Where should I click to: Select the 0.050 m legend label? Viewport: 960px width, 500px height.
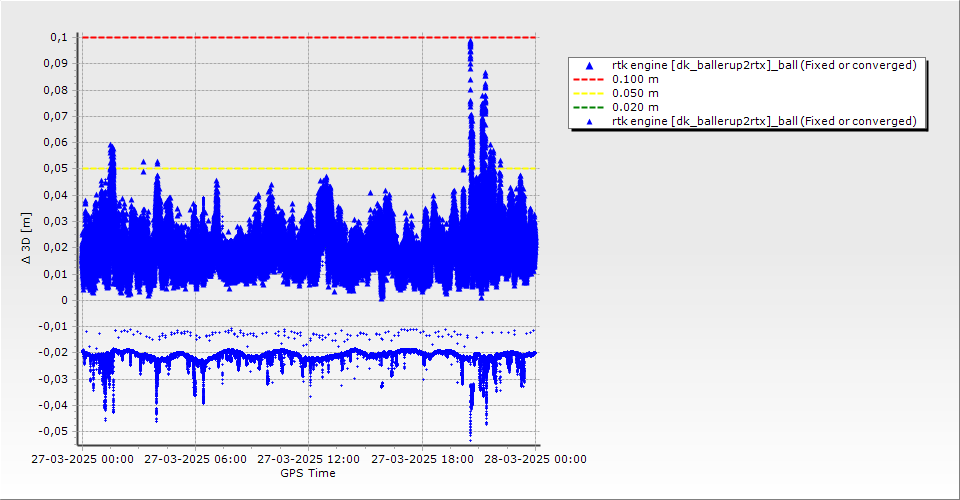pos(636,93)
